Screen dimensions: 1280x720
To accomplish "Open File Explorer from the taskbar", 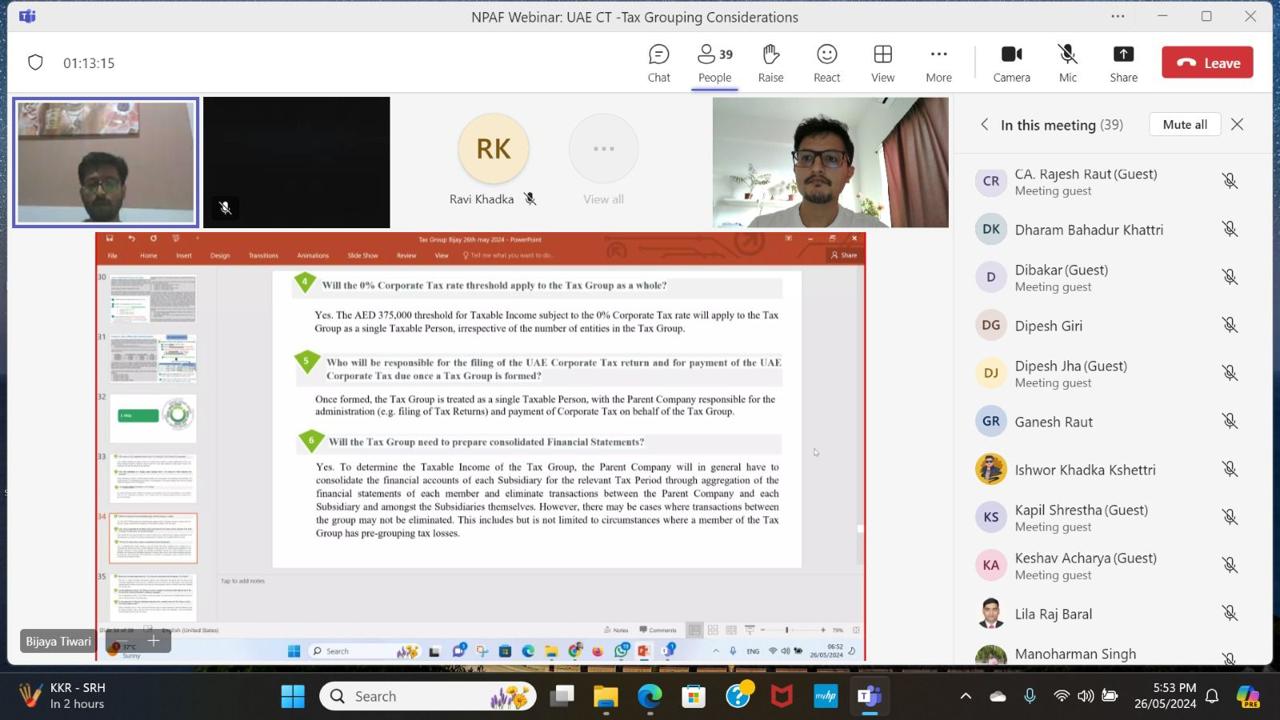I will (606, 696).
